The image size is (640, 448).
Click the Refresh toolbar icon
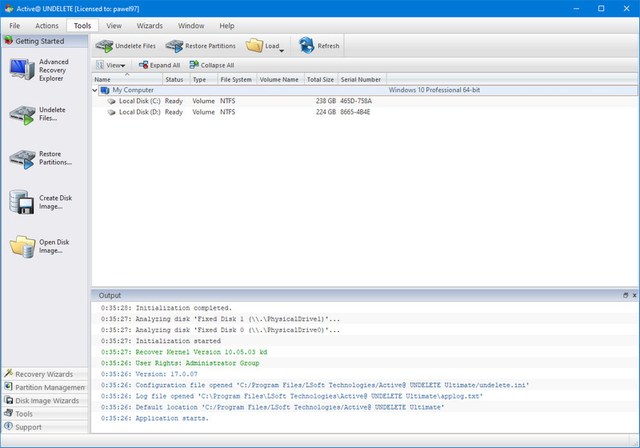[x=319, y=46]
